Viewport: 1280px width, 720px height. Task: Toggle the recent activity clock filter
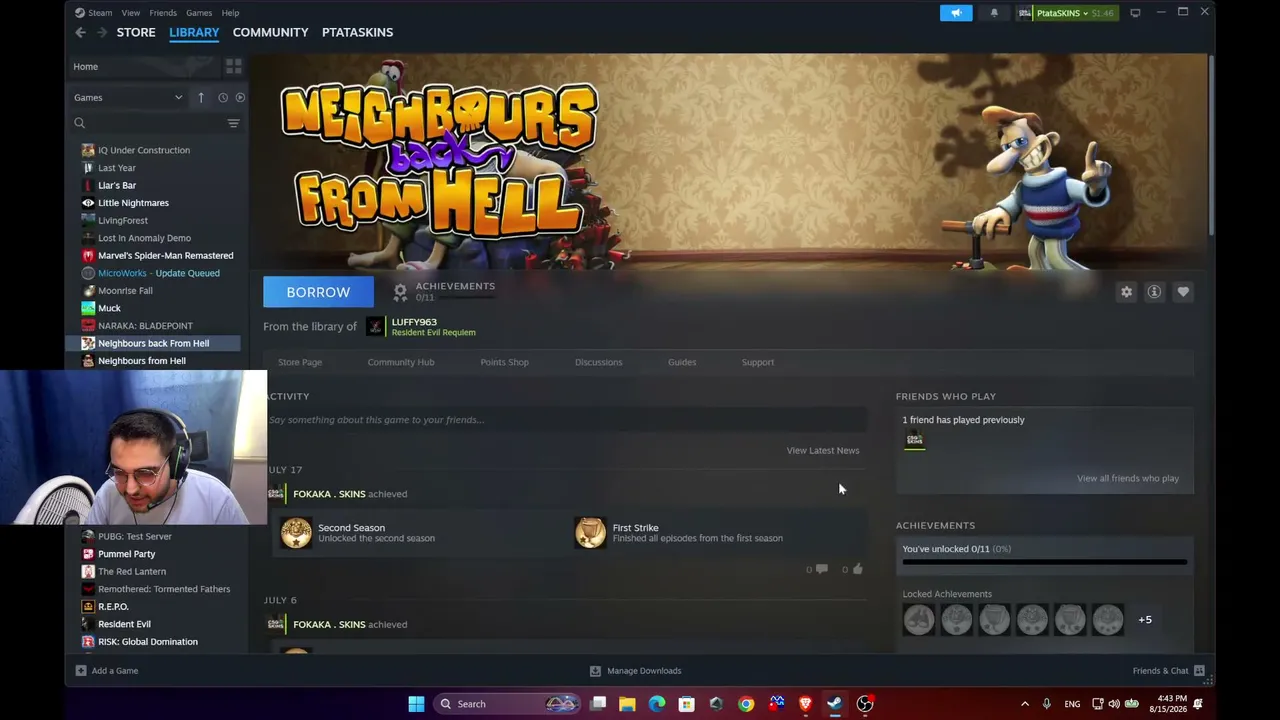[223, 97]
